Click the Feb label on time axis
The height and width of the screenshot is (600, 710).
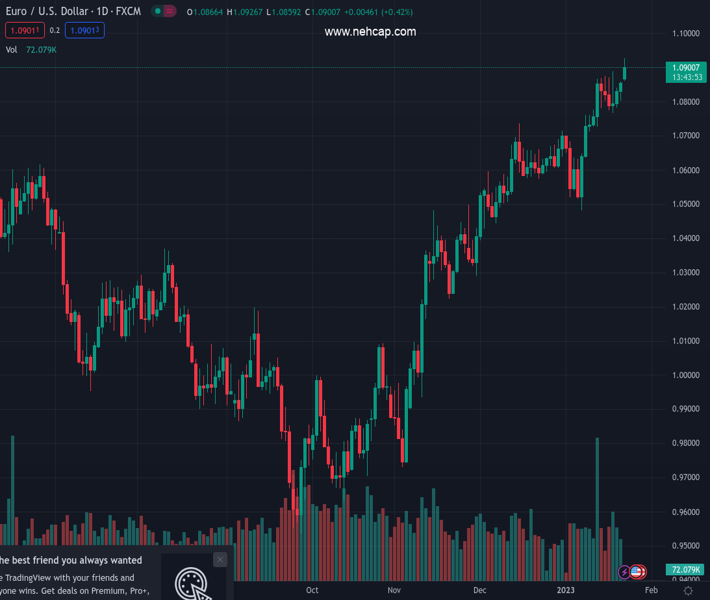point(652,590)
